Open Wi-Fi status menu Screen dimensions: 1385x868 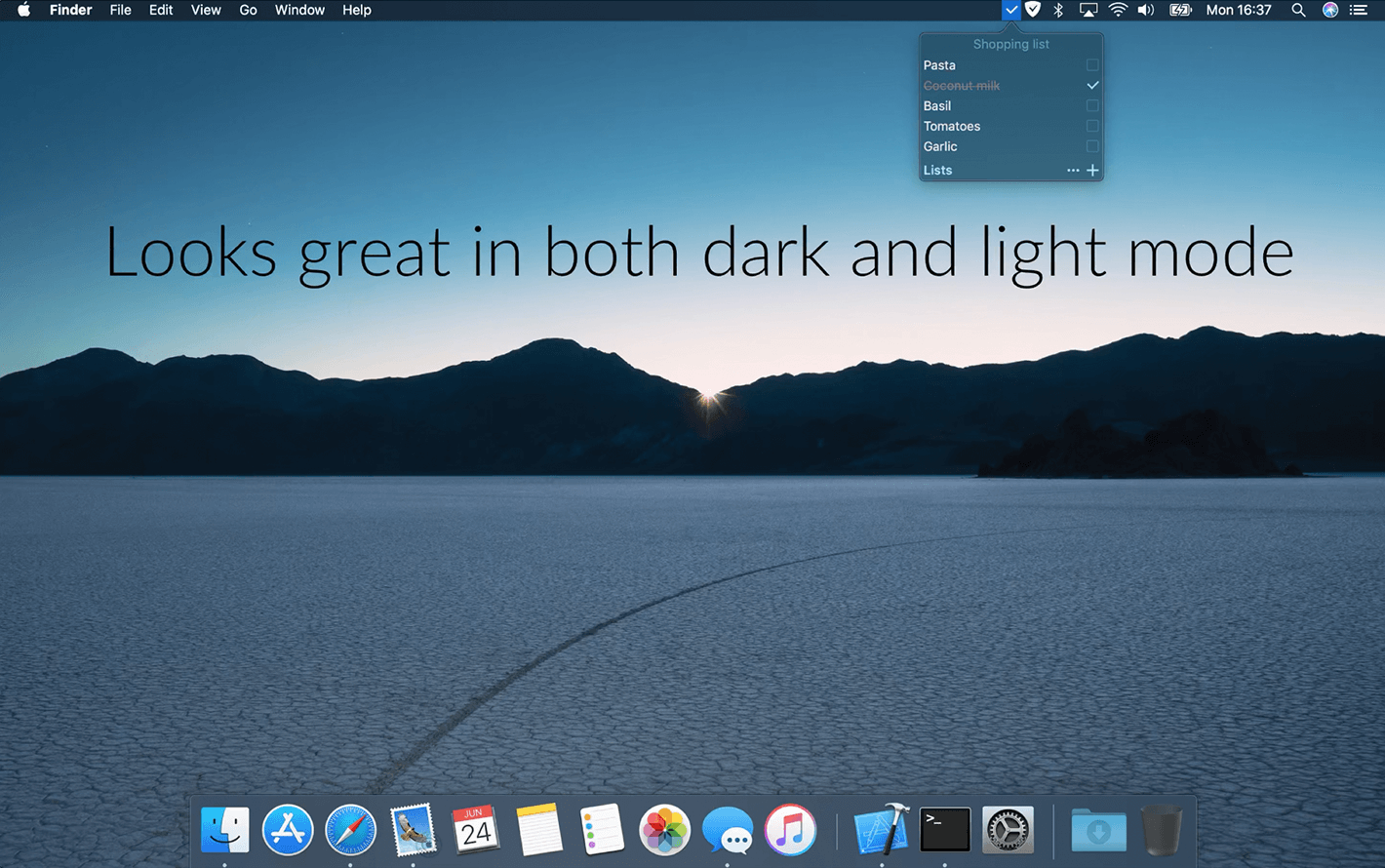[x=1118, y=10]
